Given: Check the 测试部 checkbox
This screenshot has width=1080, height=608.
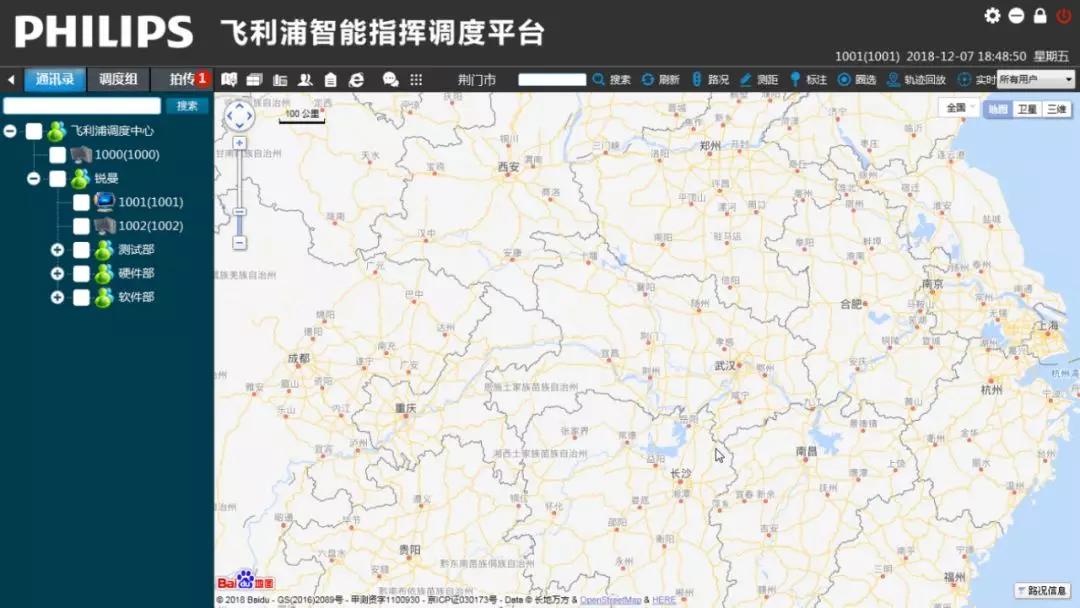Looking at the screenshot, I should coord(81,250).
